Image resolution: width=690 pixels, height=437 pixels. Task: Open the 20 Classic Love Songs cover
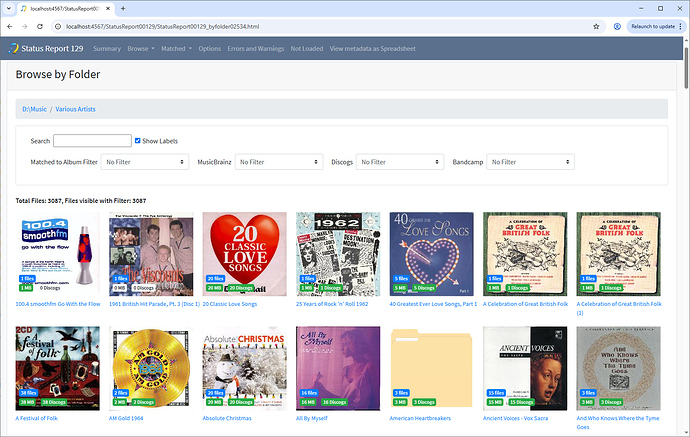coord(245,254)
